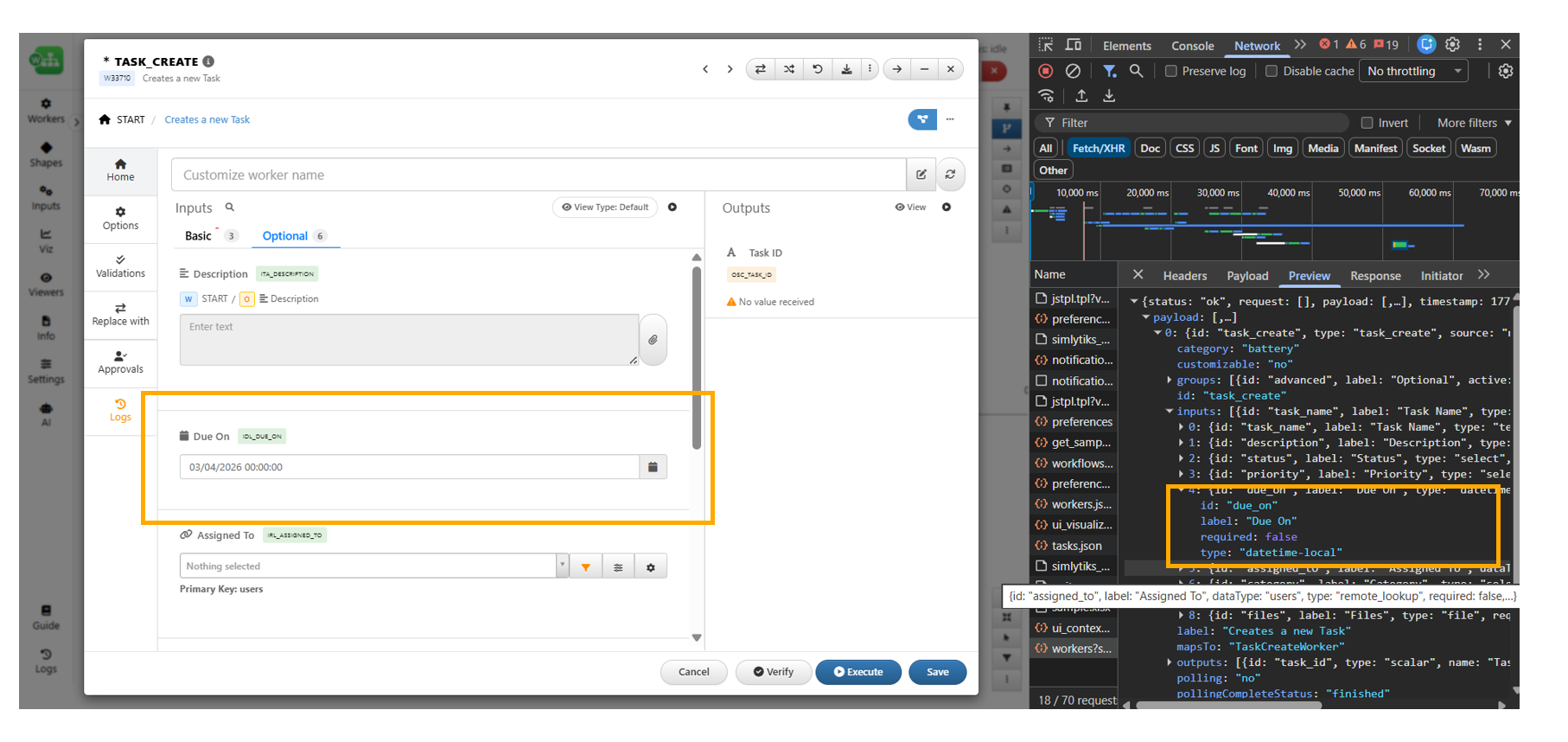Switch to the Basic inputs tab
The height and width of the screenshot is (742, 1568).
[198, 236]
